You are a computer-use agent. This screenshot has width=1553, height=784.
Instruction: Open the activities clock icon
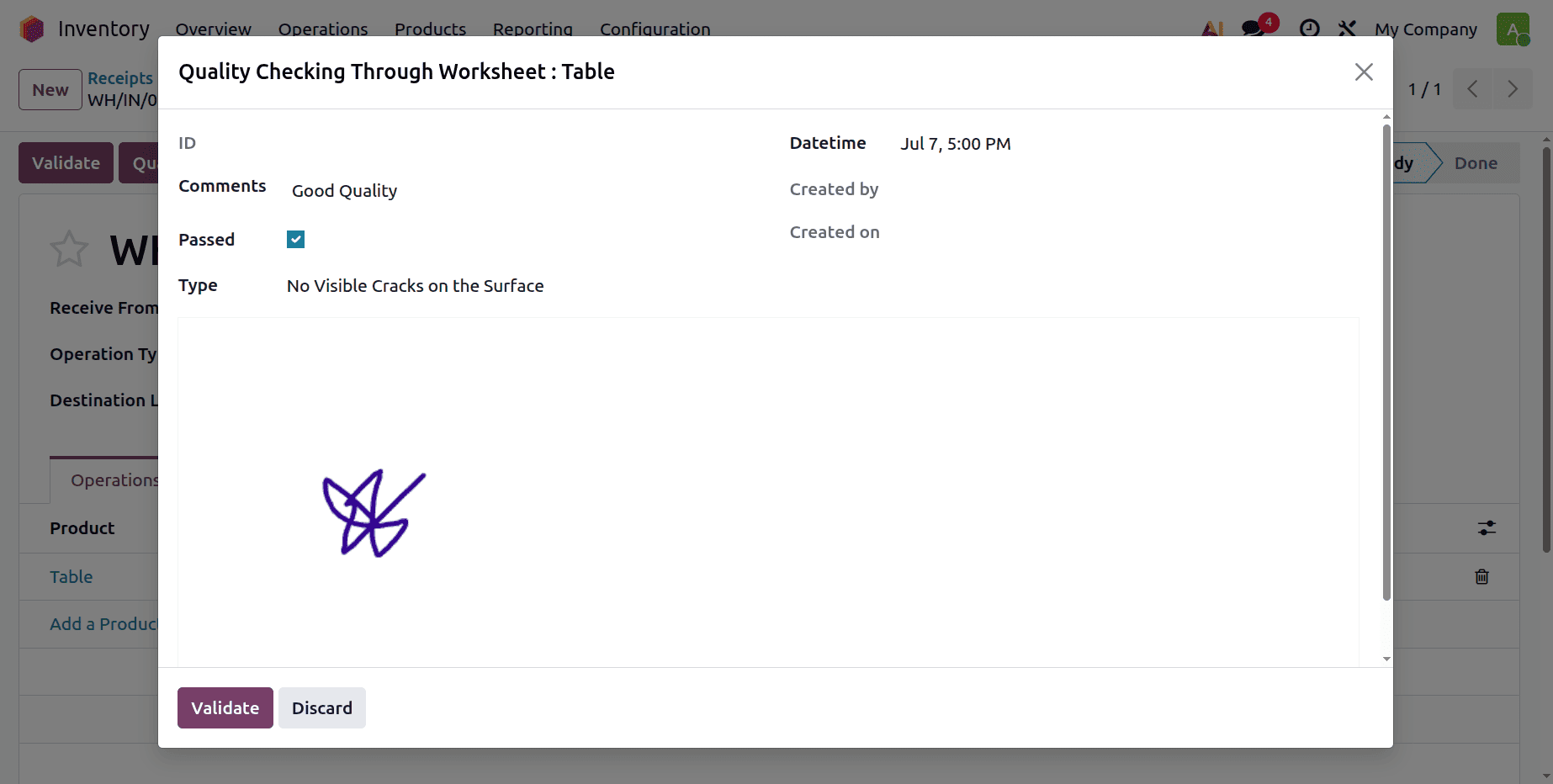[x=1309, y=29]
